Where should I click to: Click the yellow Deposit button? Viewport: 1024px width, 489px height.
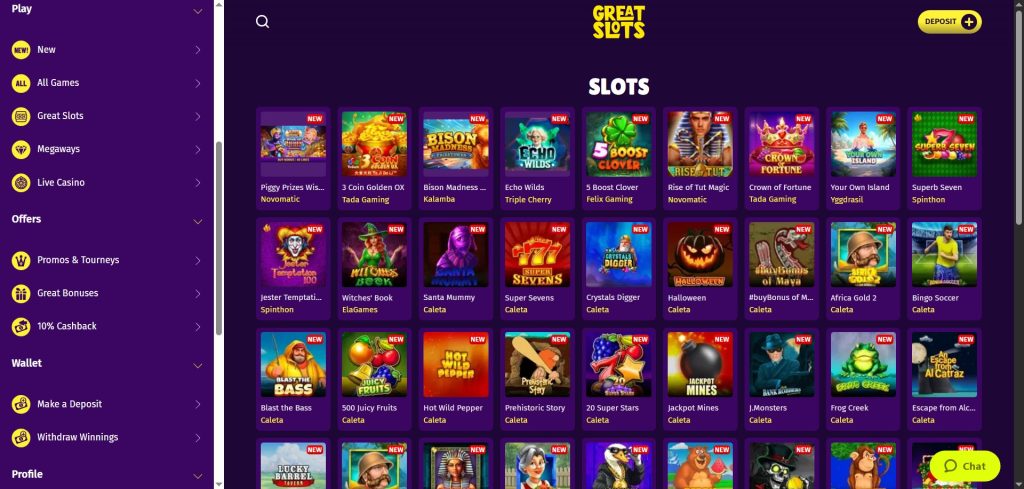coord(950,22)
